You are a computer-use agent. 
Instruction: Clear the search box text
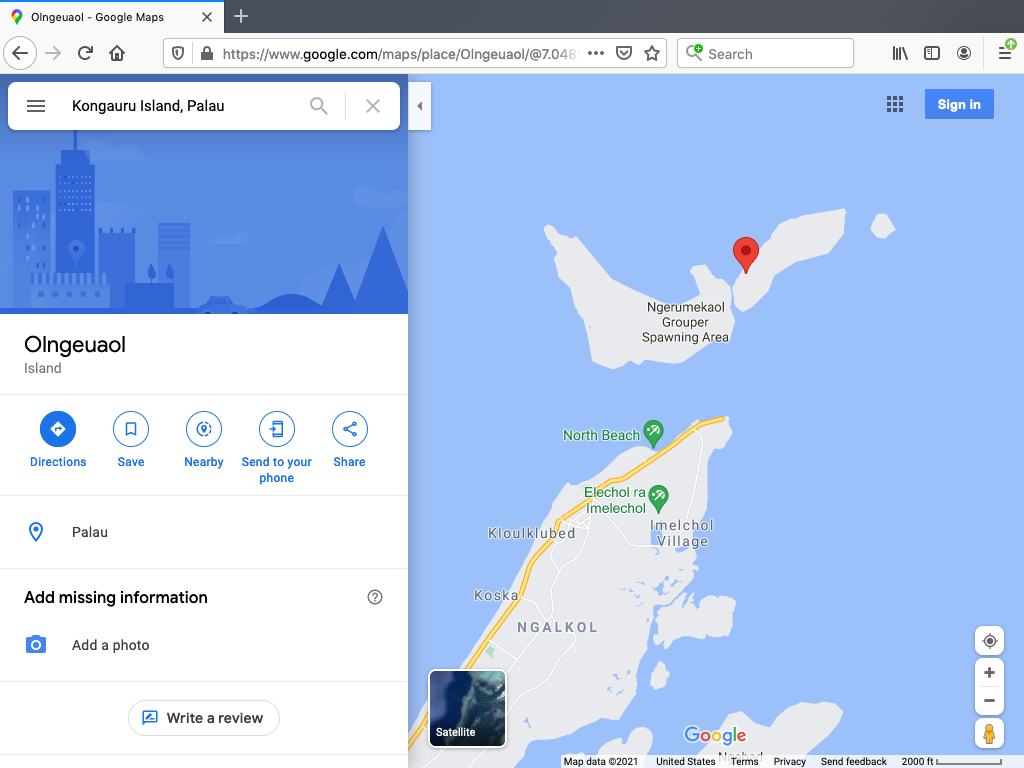[373, 106]
